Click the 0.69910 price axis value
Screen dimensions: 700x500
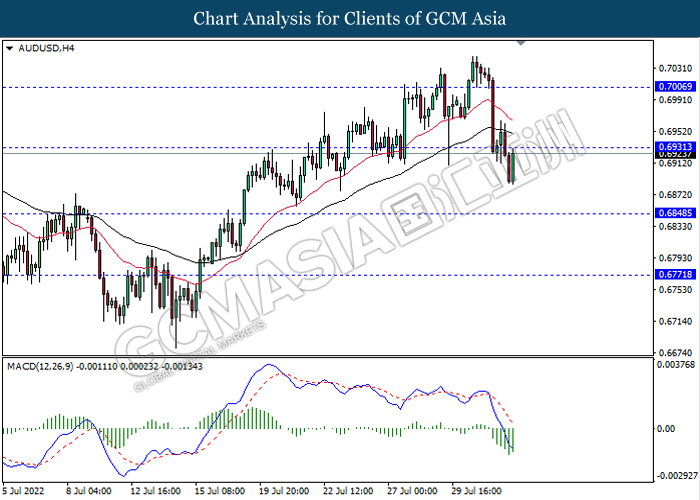point(675,100)
